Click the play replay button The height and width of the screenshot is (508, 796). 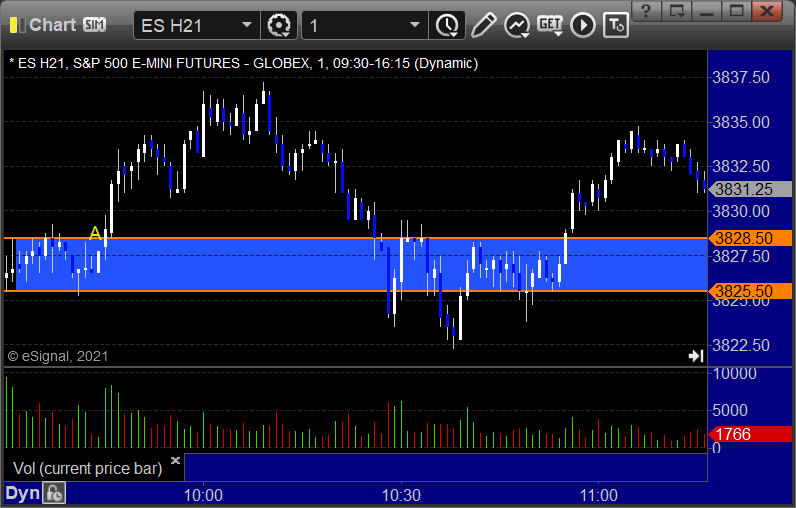click(x=583, y=25)
